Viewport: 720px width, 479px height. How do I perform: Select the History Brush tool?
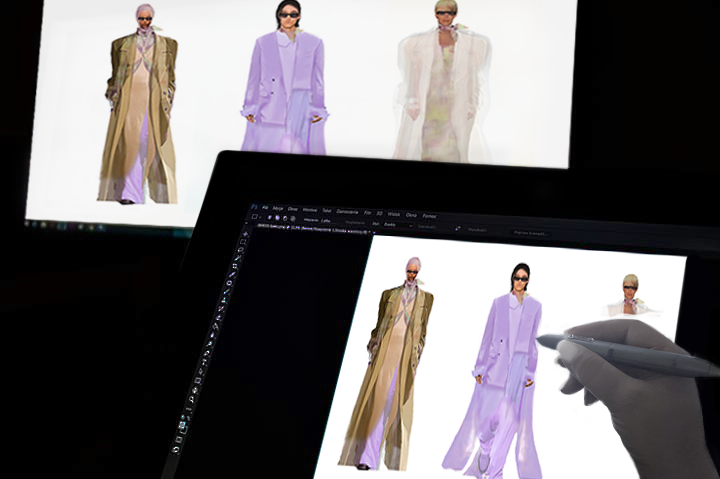(x=221, y=309)
